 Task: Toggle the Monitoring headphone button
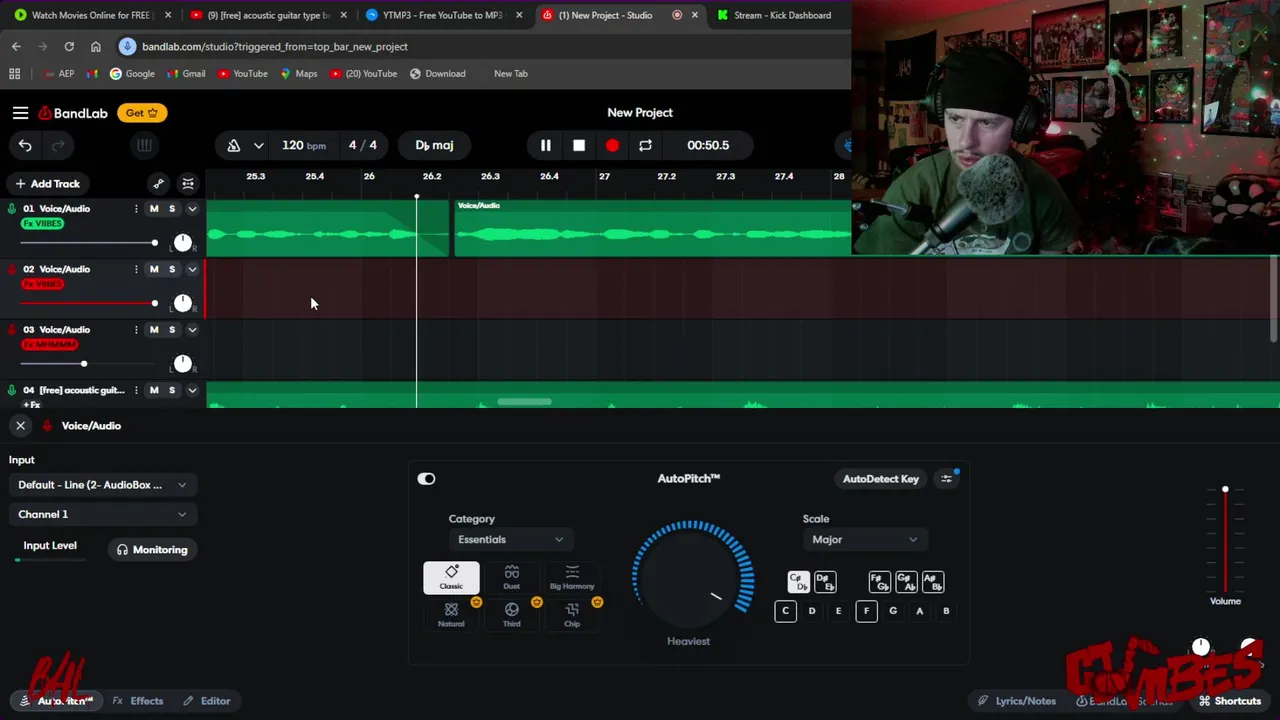(x=152, y=550)
